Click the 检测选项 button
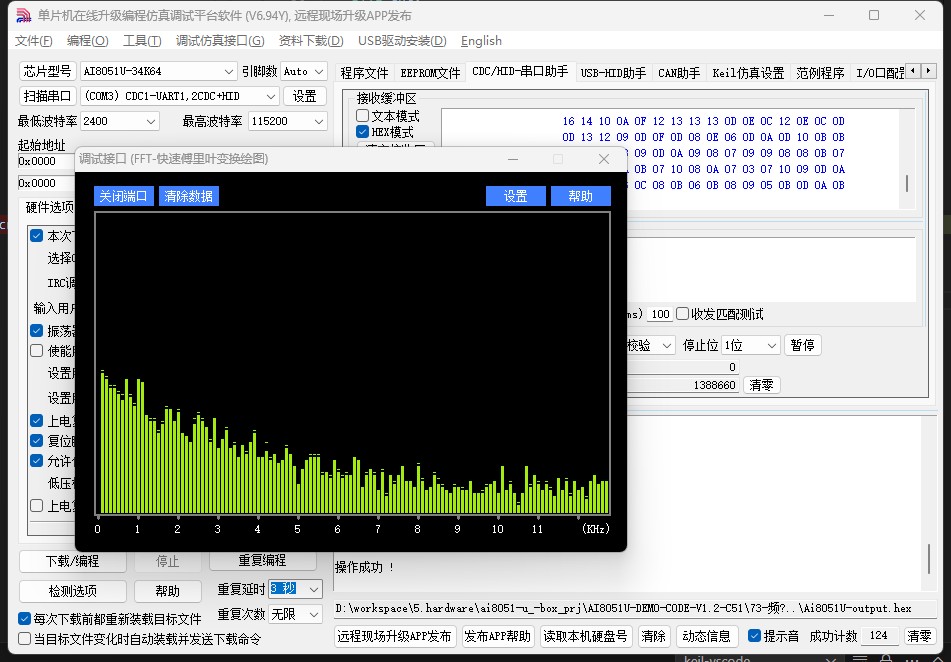The height and width of the screenshot is (662, 951). pyautogui.click(x=73, y=591)
